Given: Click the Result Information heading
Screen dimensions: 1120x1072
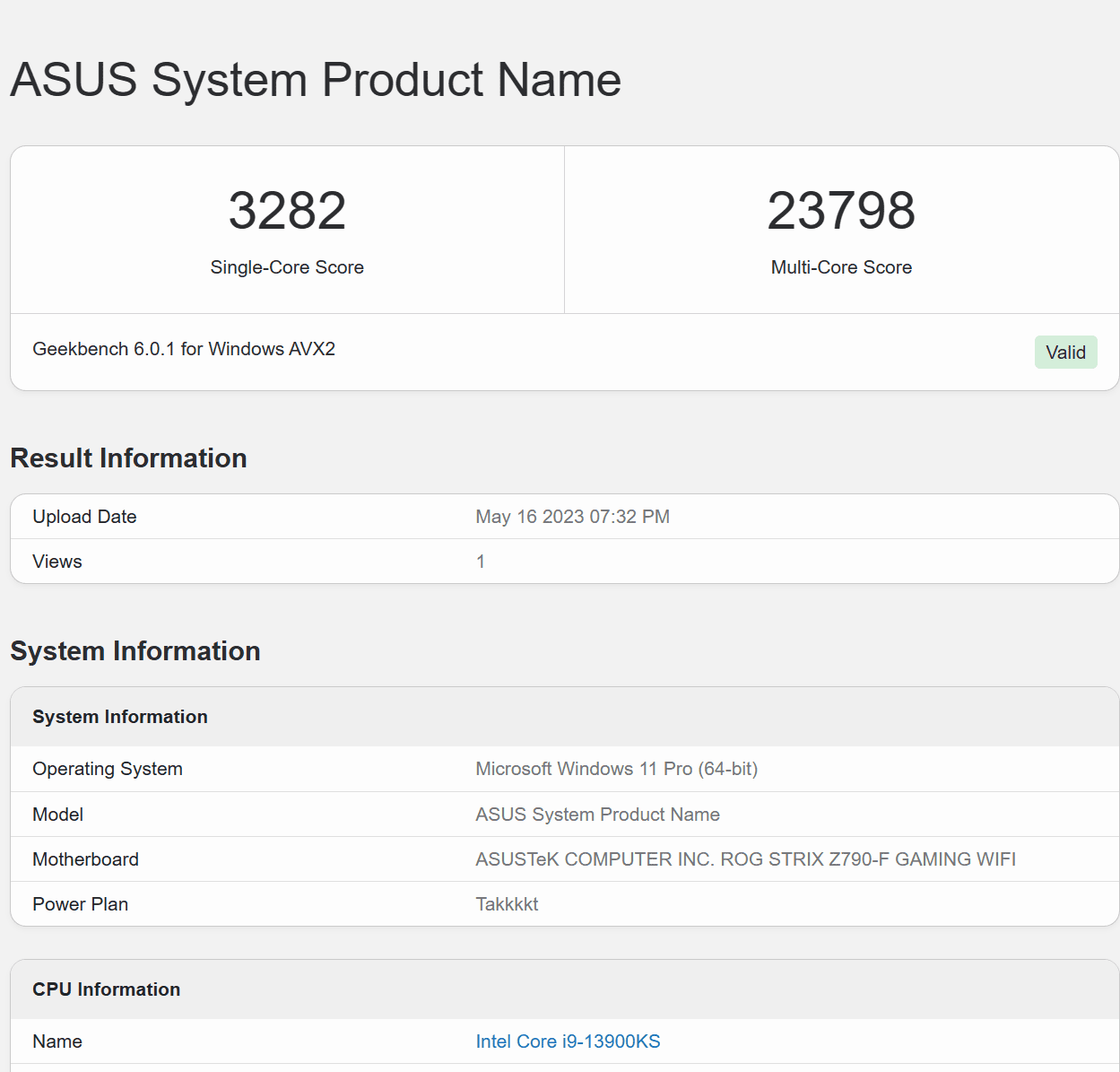Looking at the screenshot, I should pyautogui.click(x=128, y=458).
